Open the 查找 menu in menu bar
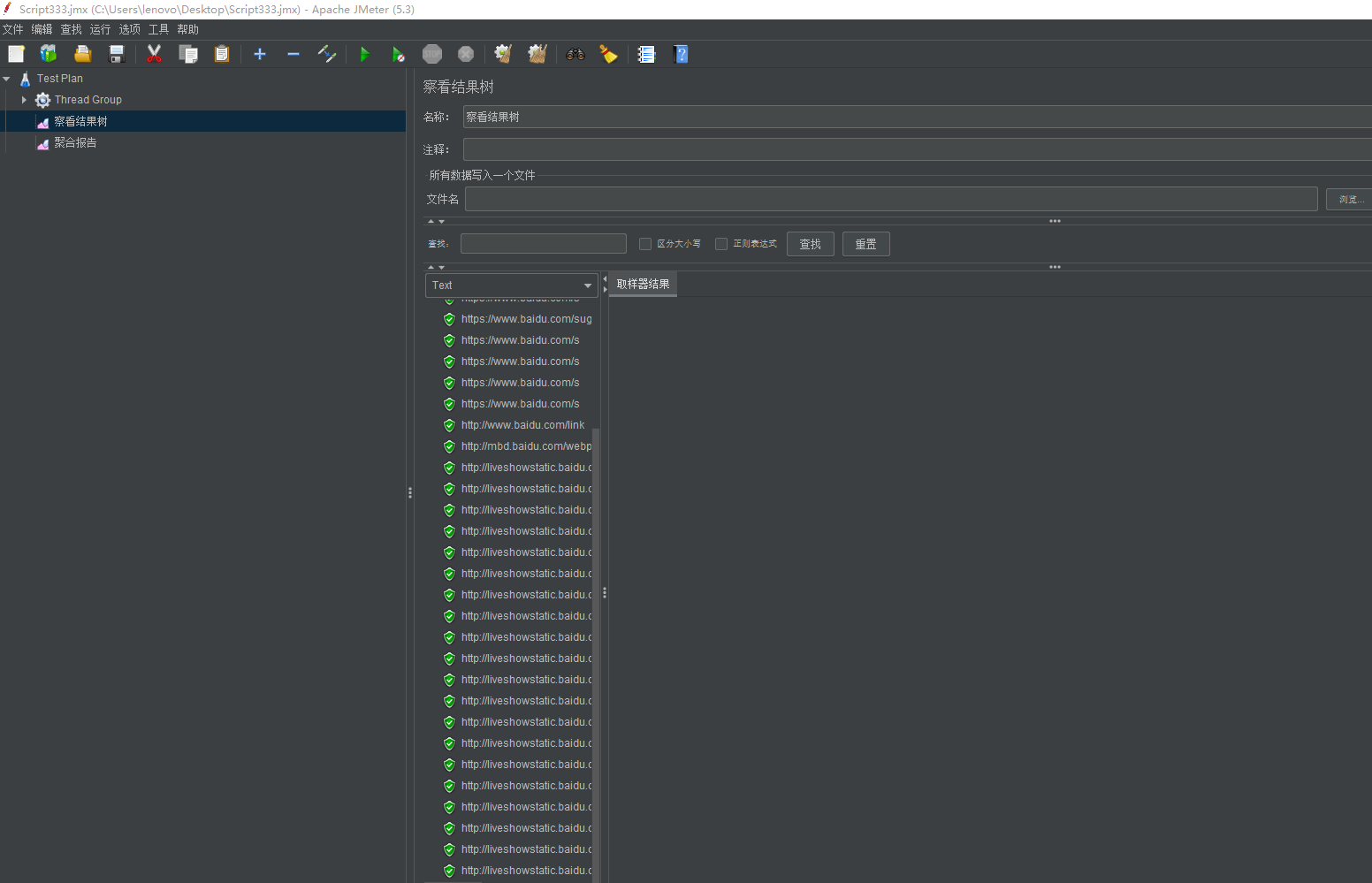This screenshot has width=1372, height=883. (72, 29)
